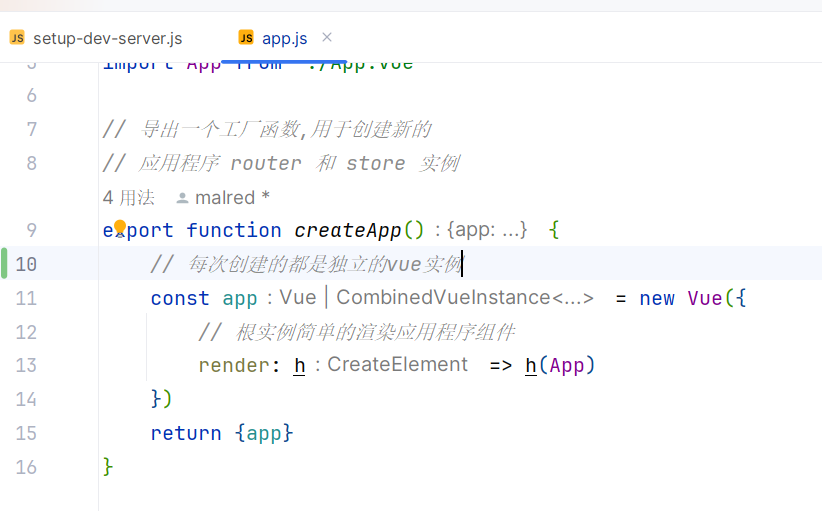The height and width of the screenshot is (511, 822).
Task: Expand the CombinedVueInstance<...> type hint
Action: point(465,298)
